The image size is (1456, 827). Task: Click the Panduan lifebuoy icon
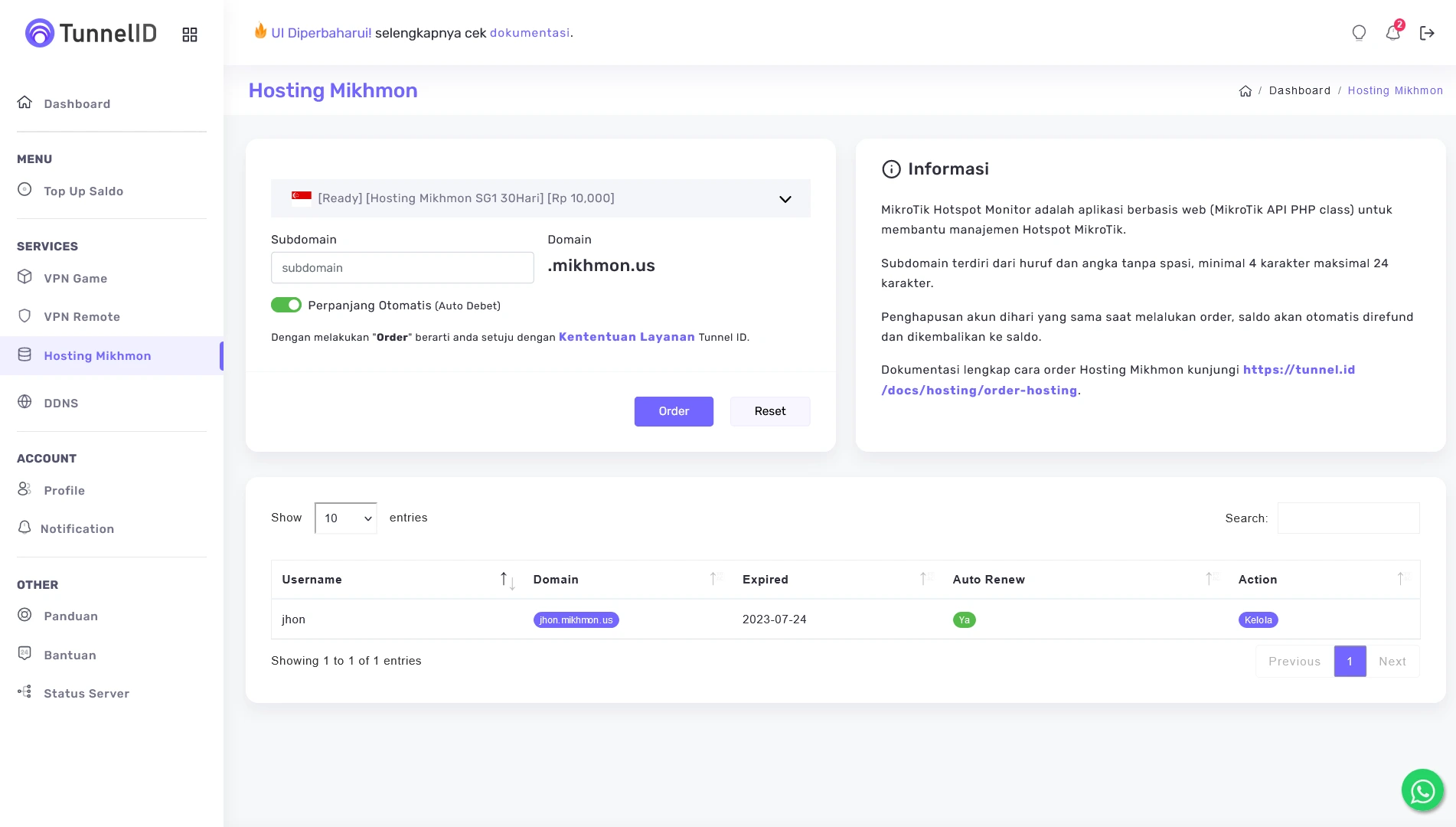click(24, 615)
